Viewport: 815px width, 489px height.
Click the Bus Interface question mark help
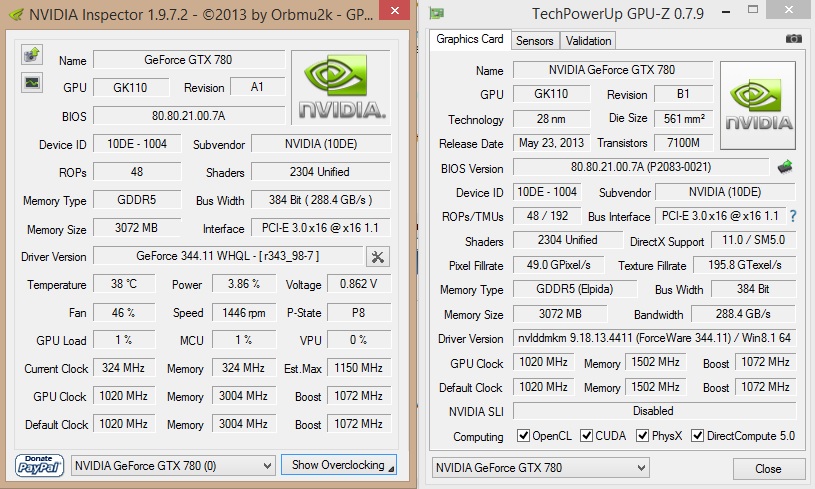(x=793, y=216)
